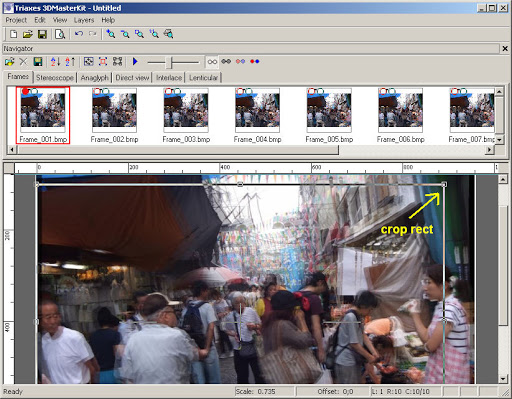Sort frames descending with up-arrow icon

[x=70, y=62]
